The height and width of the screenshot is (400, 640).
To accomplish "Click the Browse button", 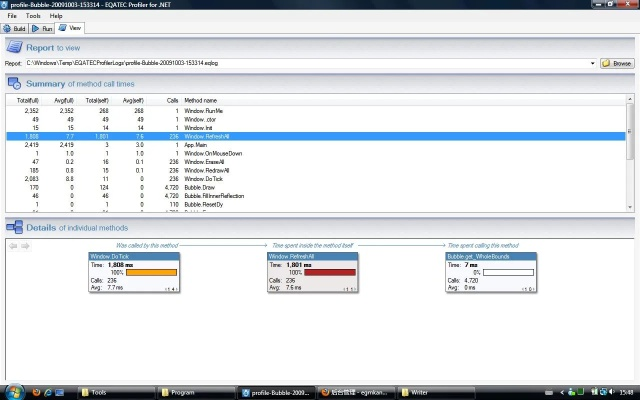I will [x=617, y=63].
